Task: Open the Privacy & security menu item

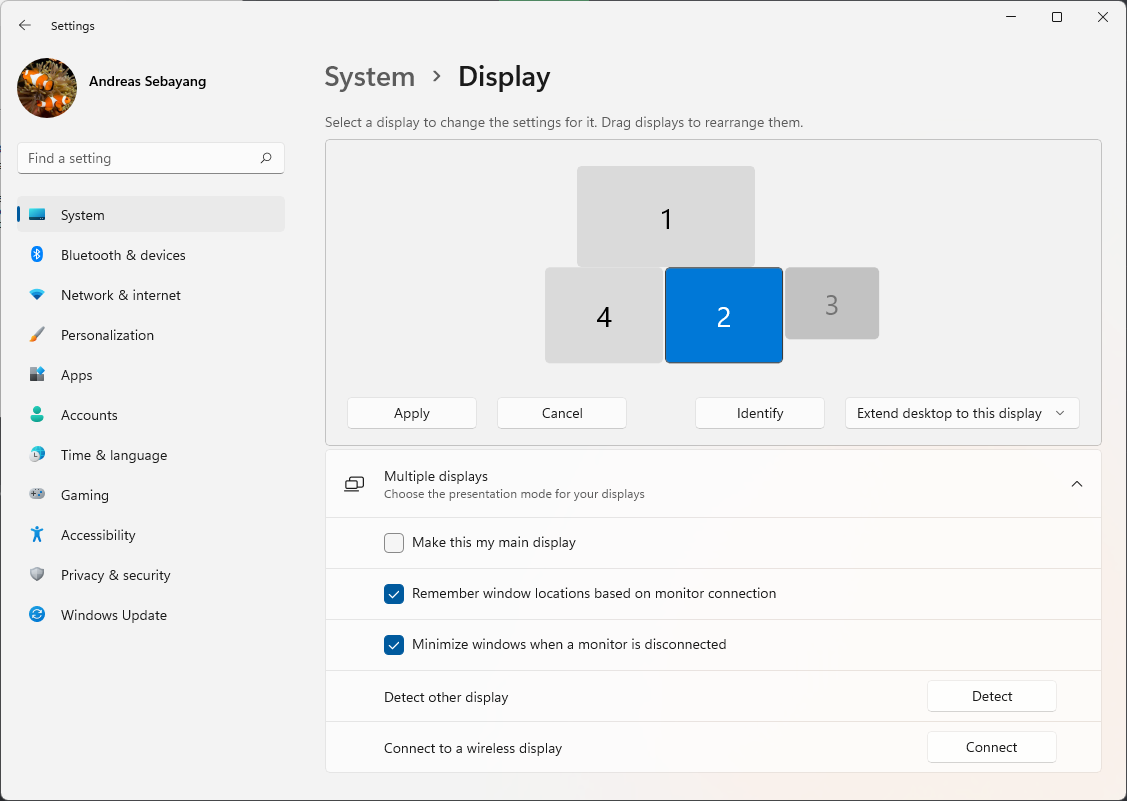Action: pyautogui.click(x=115, y=575)
